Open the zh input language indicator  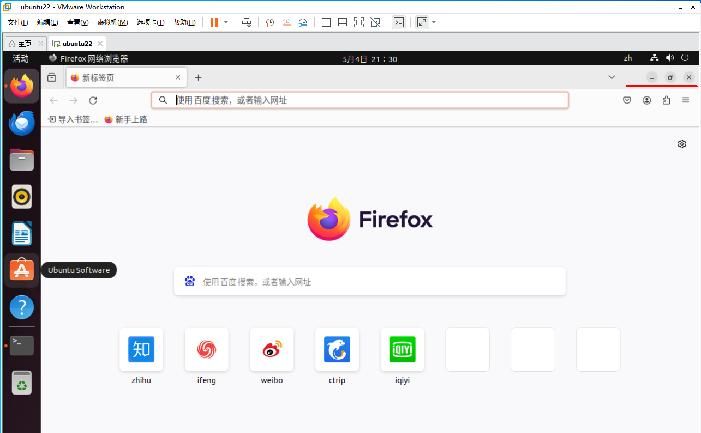click(x=628, y=58)
